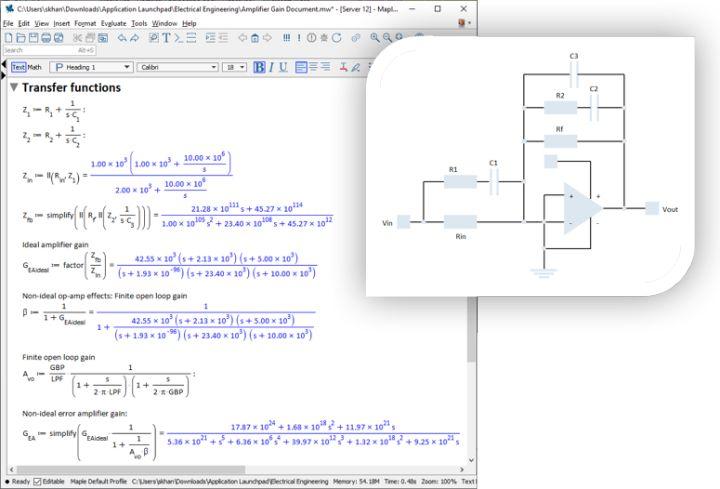The width and height of the screenshot is (720, 489).
Task: Undo the last action
Action: point(122,38)
